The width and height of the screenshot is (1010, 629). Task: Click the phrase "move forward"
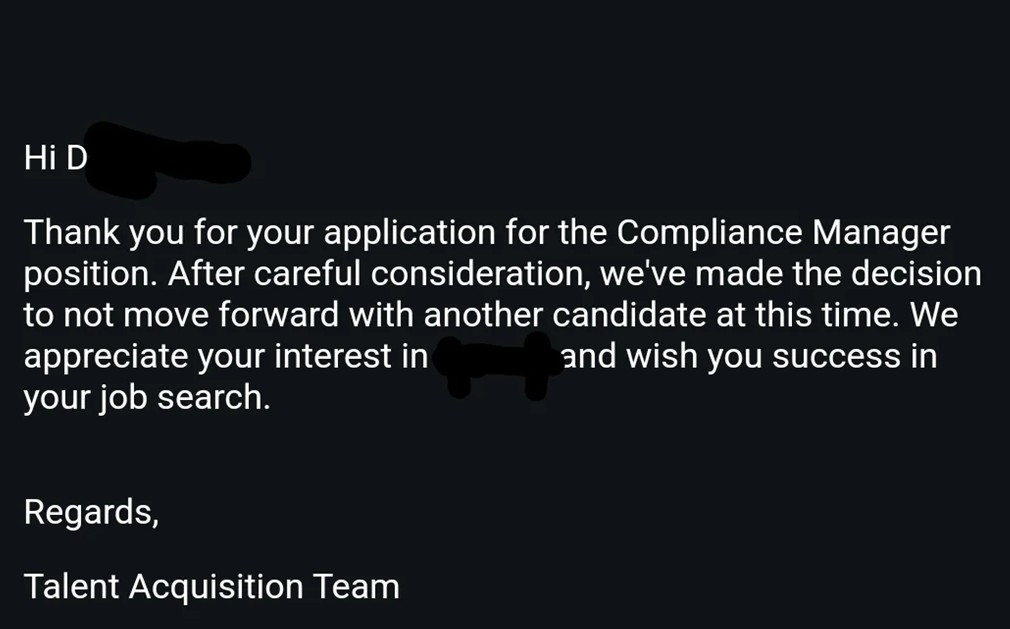pyautogui.click(x=241, y=316)
